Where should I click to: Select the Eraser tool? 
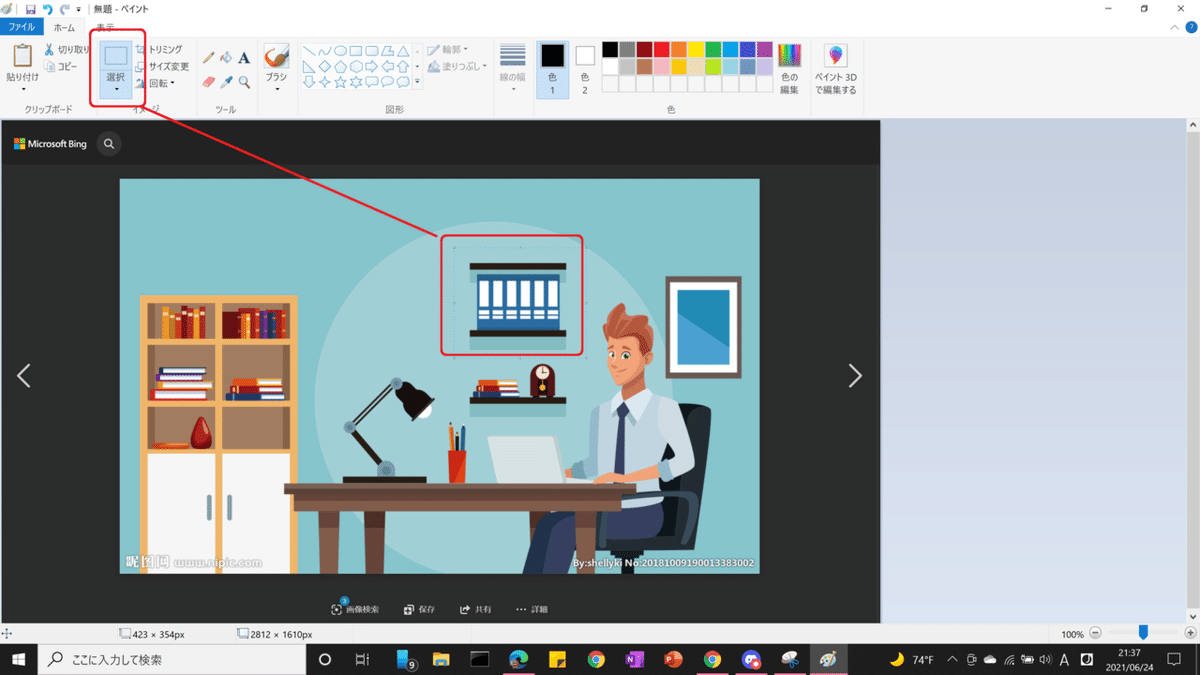tap(209, 82)
